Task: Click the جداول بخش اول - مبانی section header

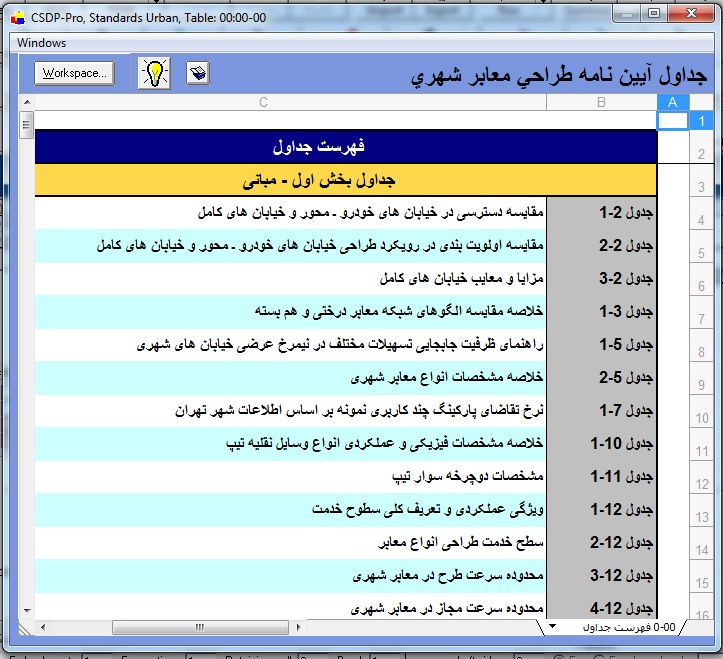Action: pyautogui.click(x=346, y=180)
